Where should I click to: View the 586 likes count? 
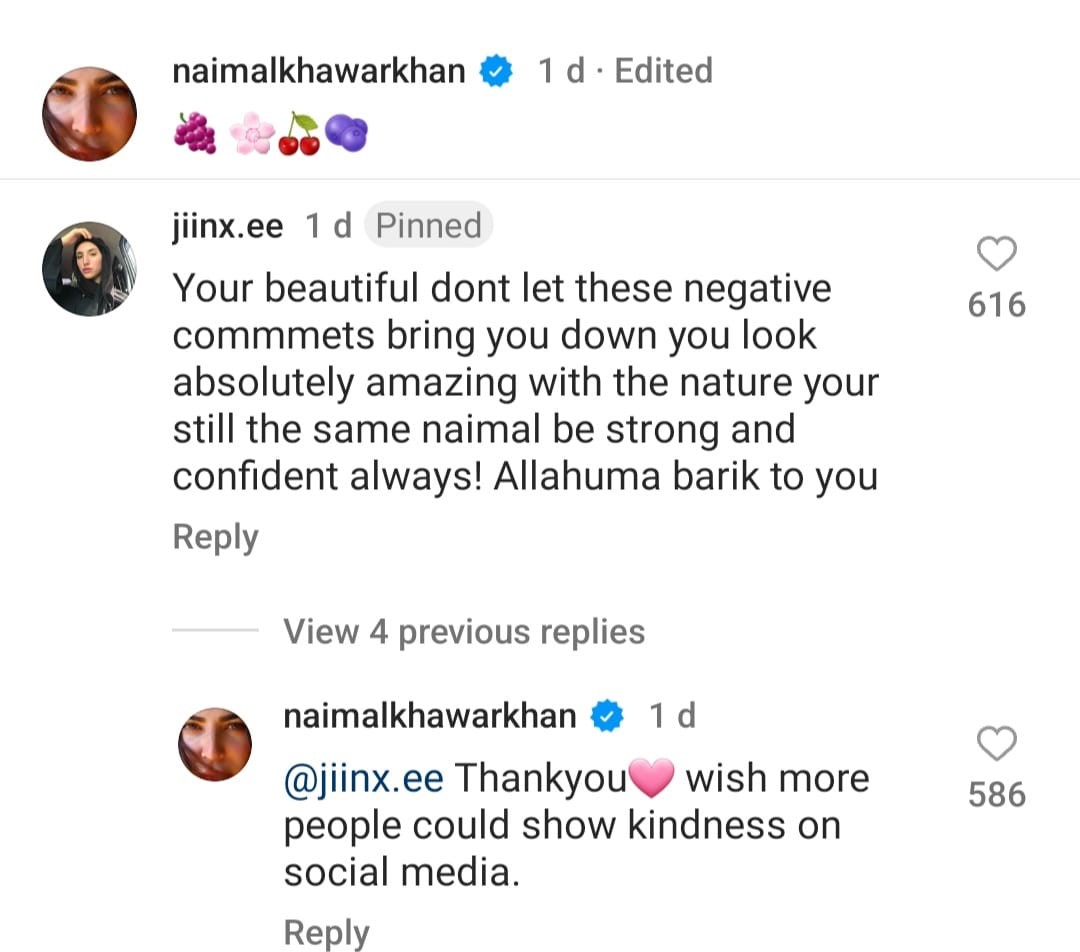pyautogui.click(x=996, y=794)
